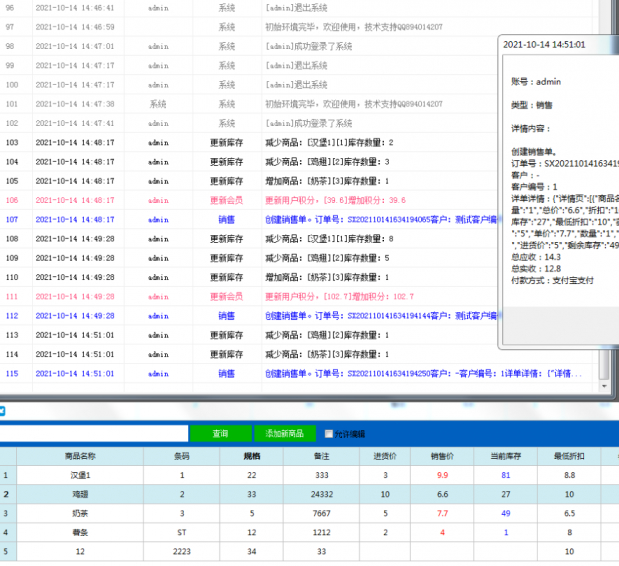Screen dimensions: 619x566
Task: Select the red 7.7 sale price cell
Action: pyautogui.click(x=442, y=513)
